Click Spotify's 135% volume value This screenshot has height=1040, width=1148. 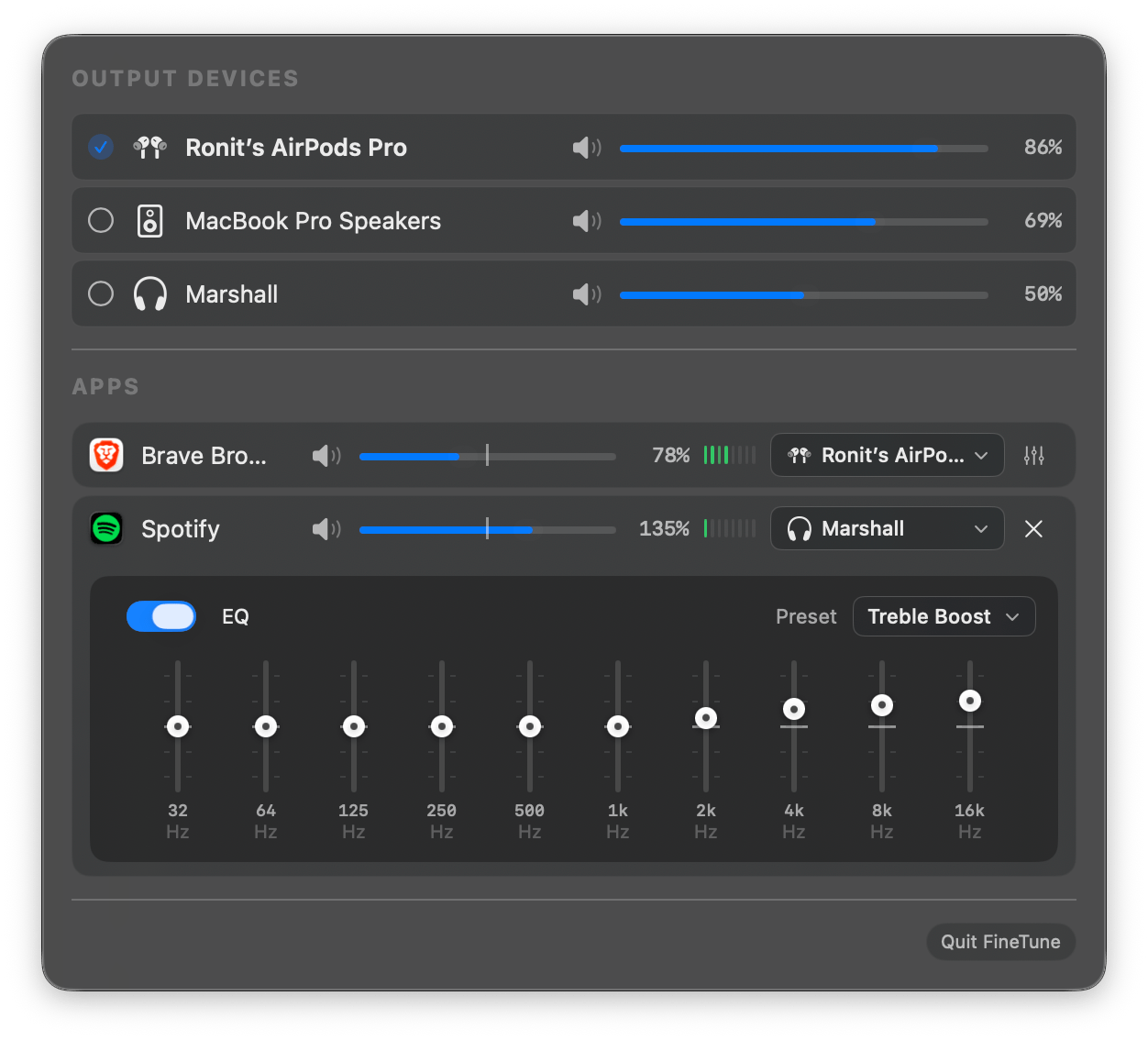pyautogui.click(x=664, y=528)
